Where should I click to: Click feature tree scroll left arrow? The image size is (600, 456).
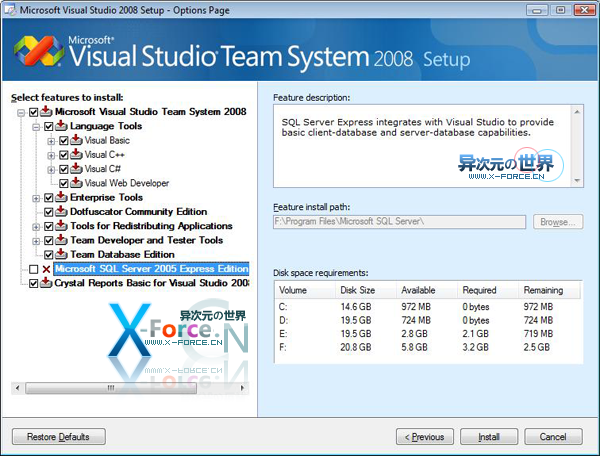(18, 388)
